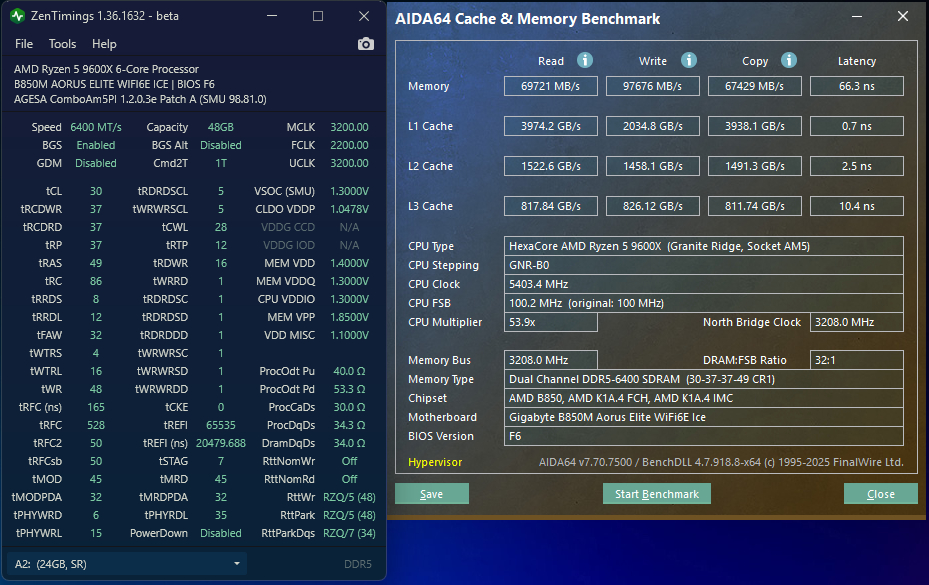The height and width of the screenshot is (585, 929).
Task: Select L1 Cache Write 2034.8 GB/s
Action: point(652,126)
